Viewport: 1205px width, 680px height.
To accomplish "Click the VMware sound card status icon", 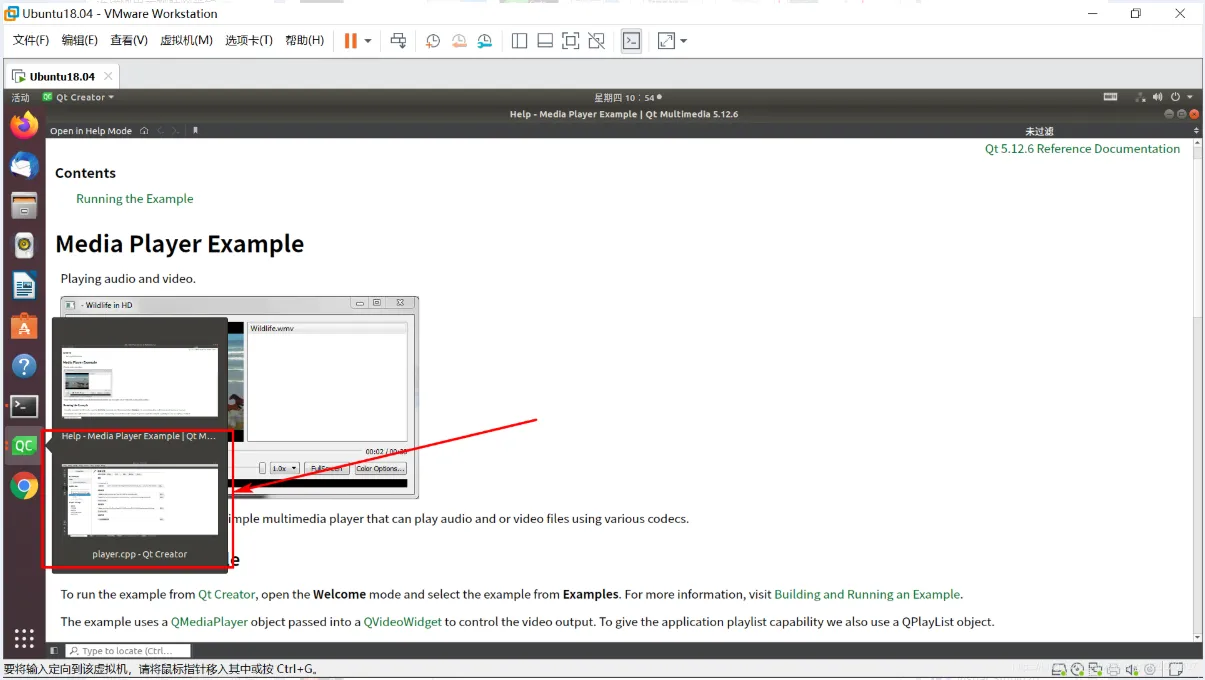I will pyautogui.click(x=1131, y=670).
